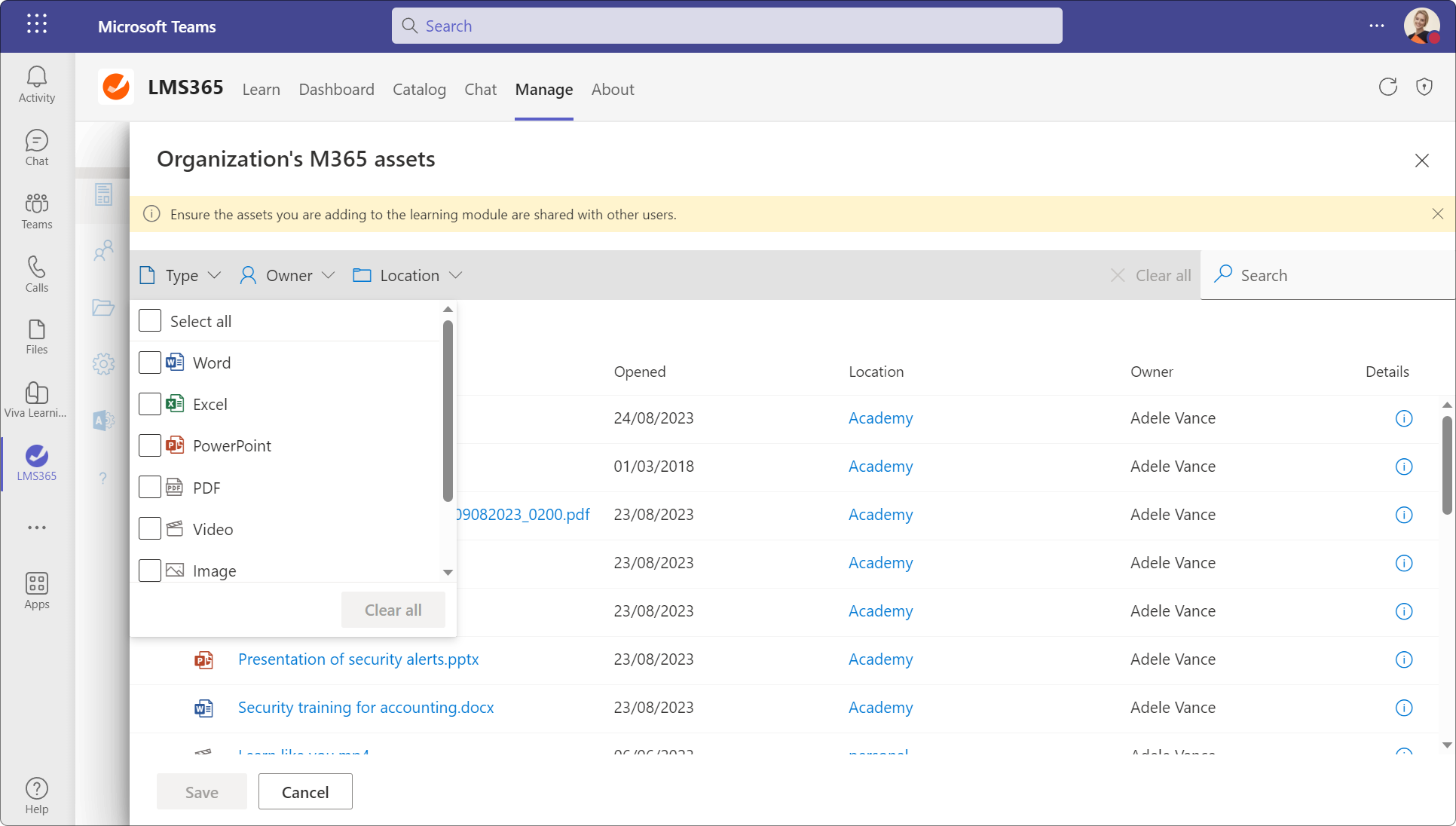The height and width of the screenshot is (826, 1456).
Task: Open Activity in the left rail
Action: point(37,84)
